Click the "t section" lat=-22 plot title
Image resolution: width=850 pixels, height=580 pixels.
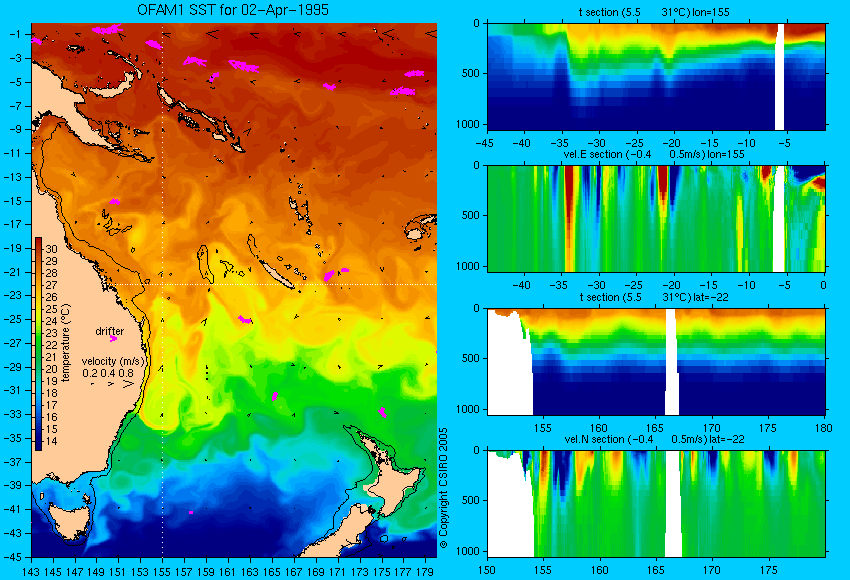654,297
